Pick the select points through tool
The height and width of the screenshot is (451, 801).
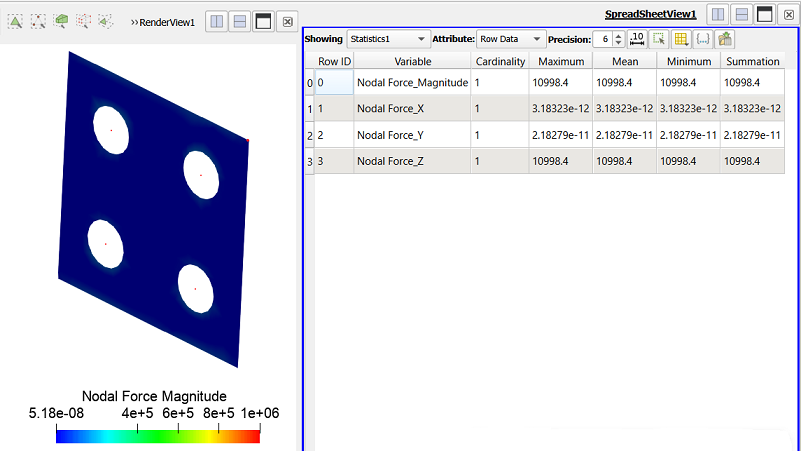click(83, 21)
